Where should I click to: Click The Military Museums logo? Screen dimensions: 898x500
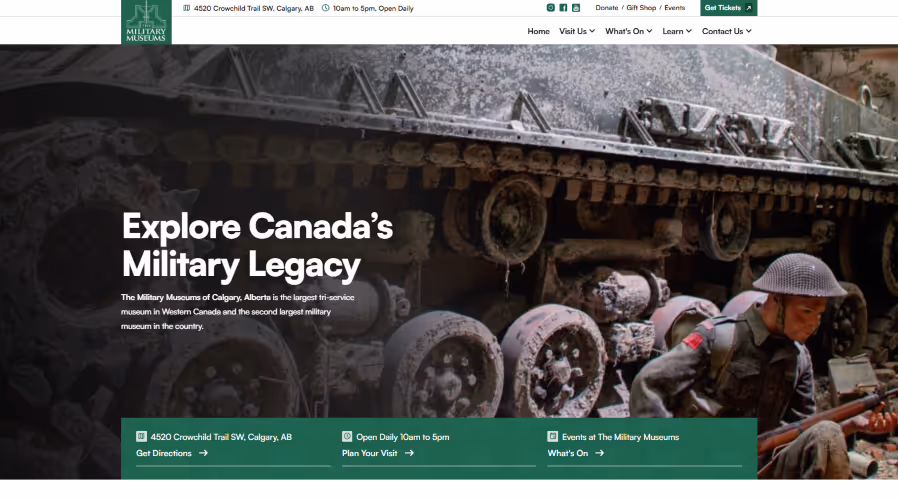click(x=146, y=22)
